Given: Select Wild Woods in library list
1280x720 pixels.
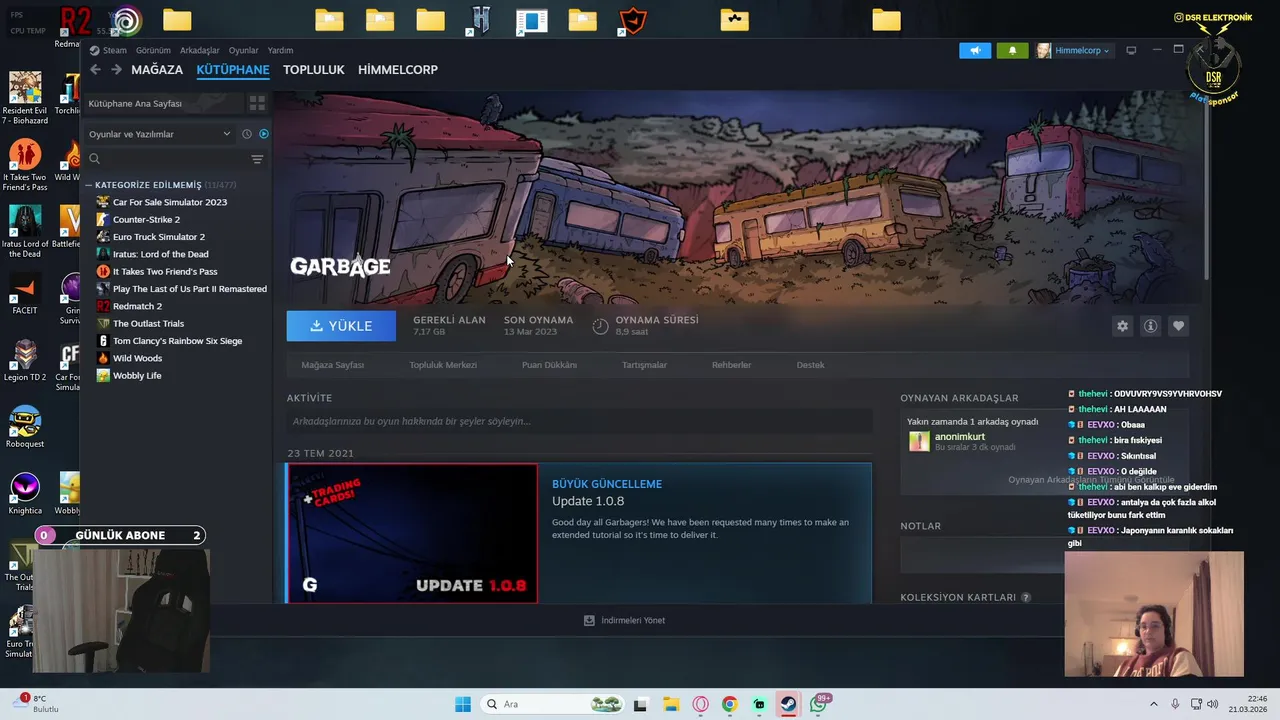Looking at the screenshot, I should 137,358.
